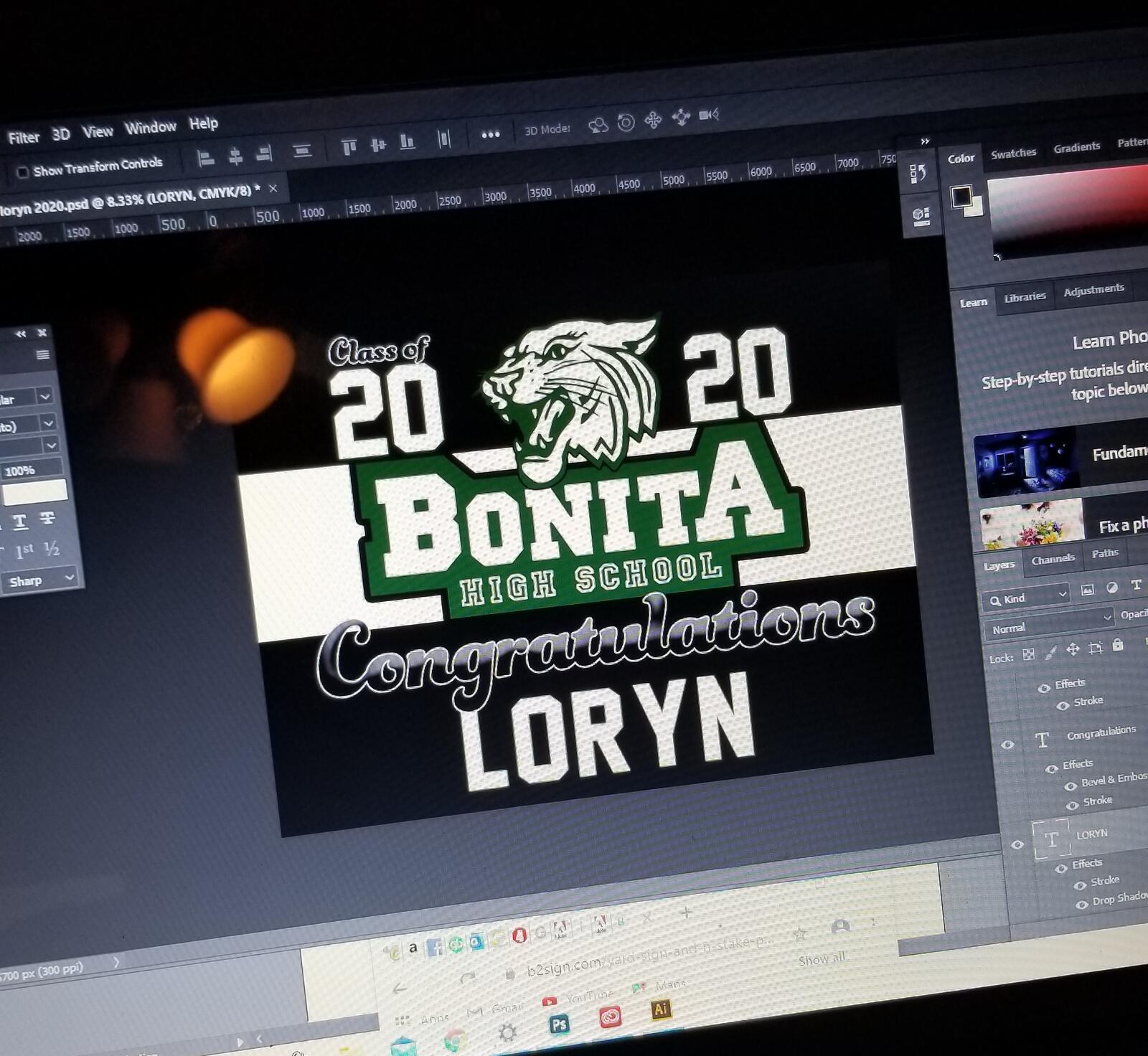The image size is (1148, 1056).
Task: Select the 3D rotate object mode icon
Action: click(x=598, y=126)
